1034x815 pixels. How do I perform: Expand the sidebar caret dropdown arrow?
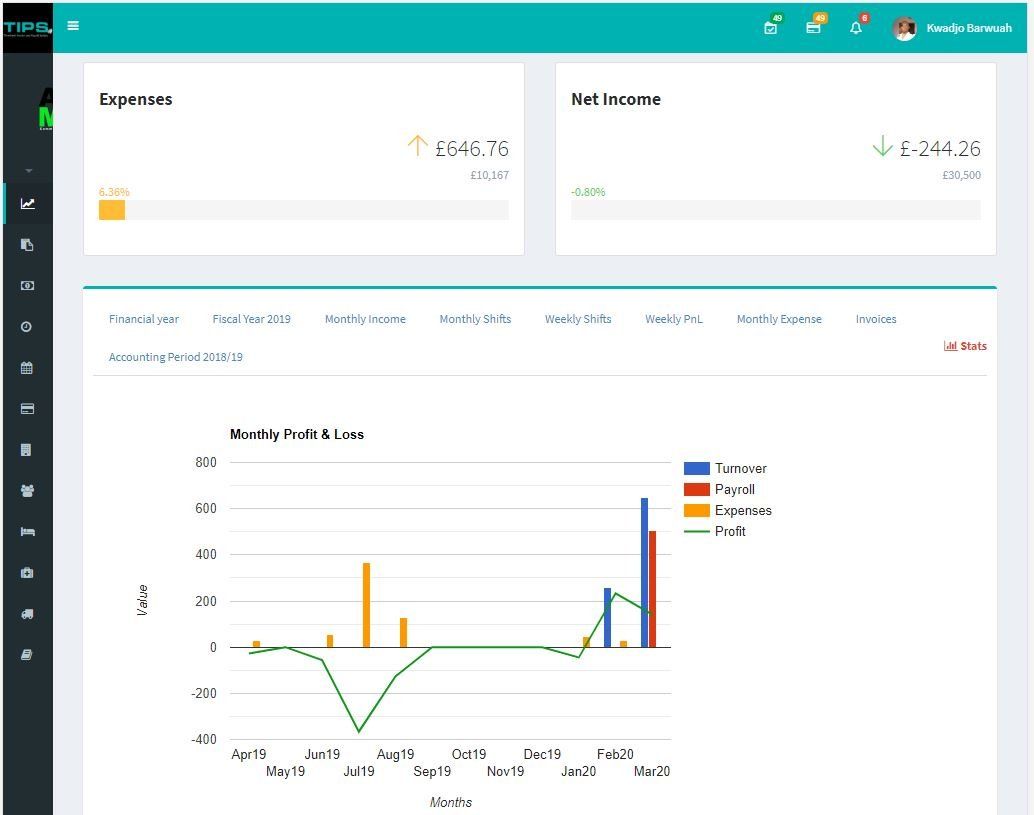(x=28, y=171)
